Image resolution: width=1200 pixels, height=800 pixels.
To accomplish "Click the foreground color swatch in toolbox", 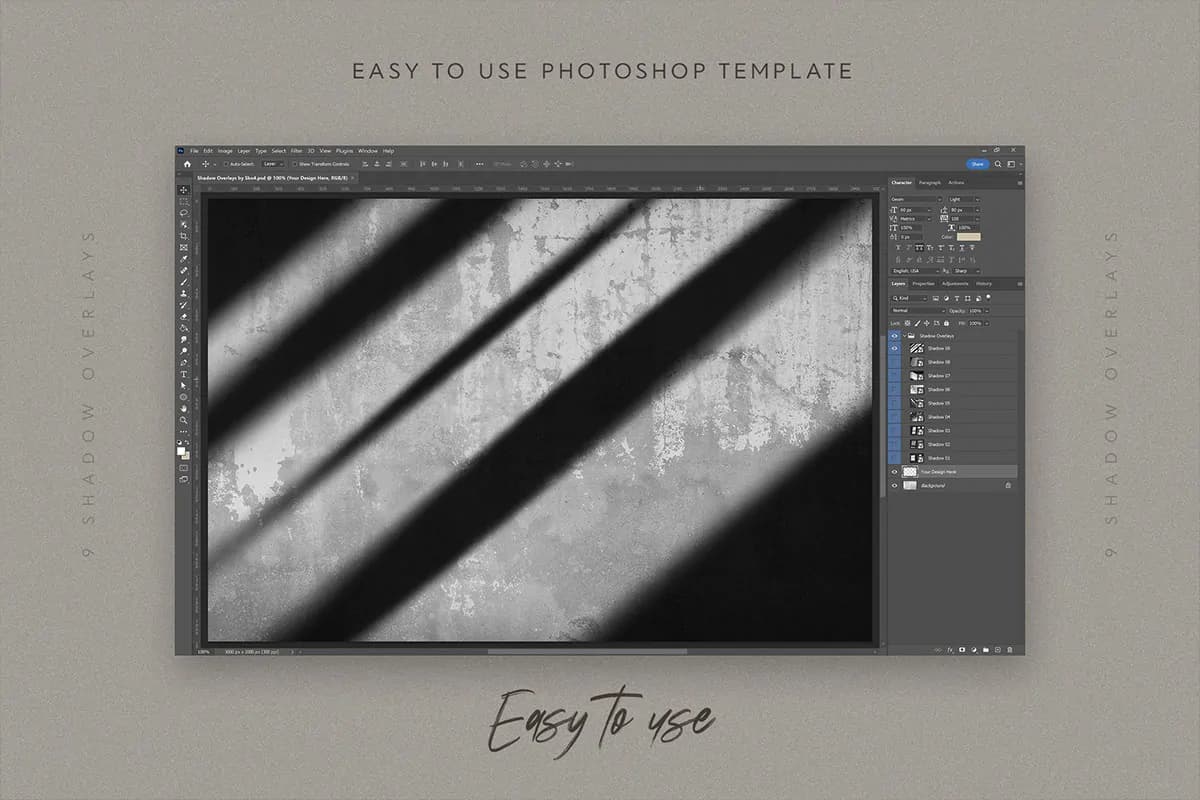I will click(182, 451).
